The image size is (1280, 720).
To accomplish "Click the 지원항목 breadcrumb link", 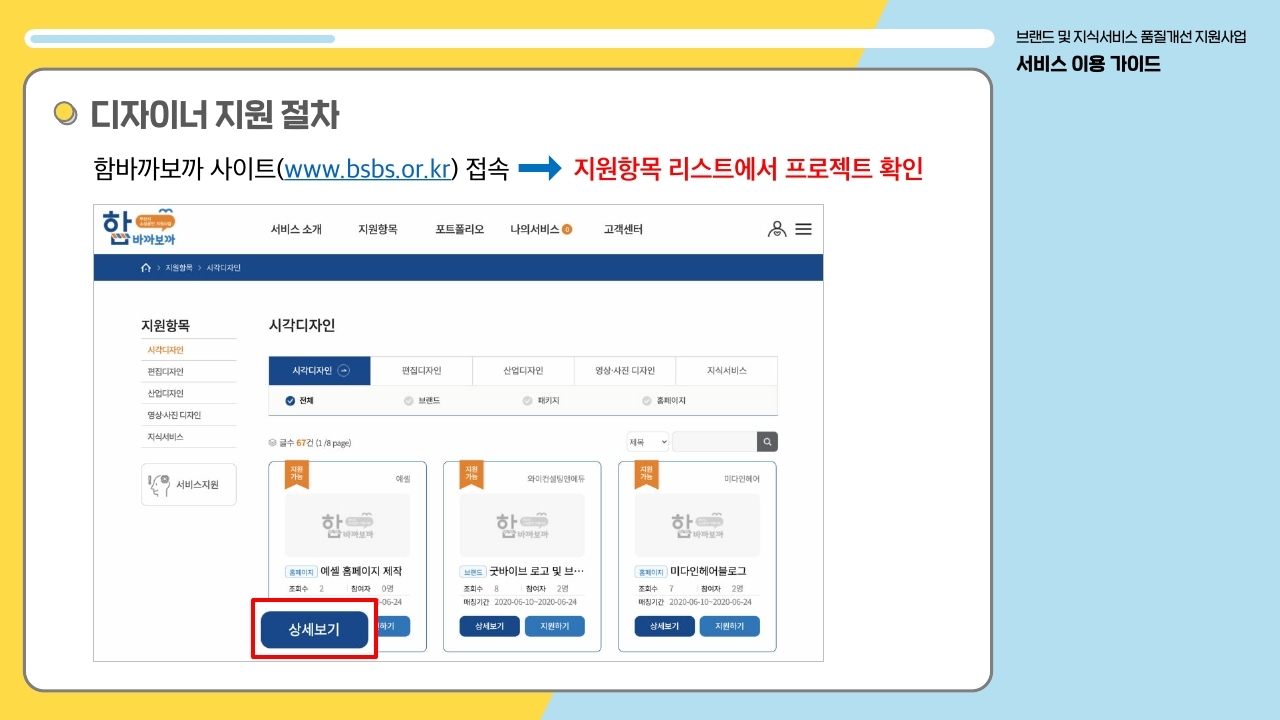I will (179, 268).
